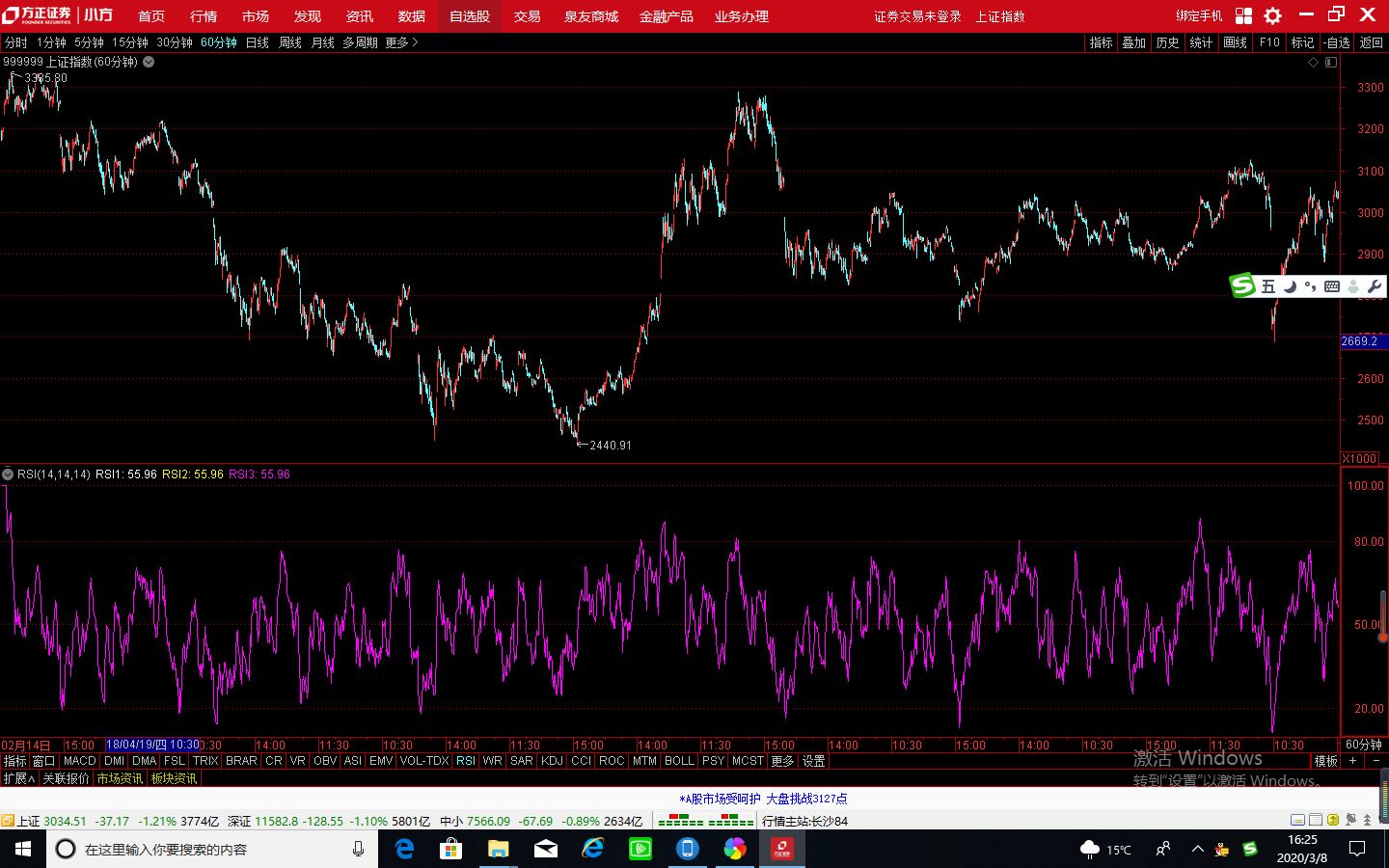The height and width of the screenshot is (868, 1389).
Task: Click the 上证 index icon in status bar
Action: pos(8,821)
